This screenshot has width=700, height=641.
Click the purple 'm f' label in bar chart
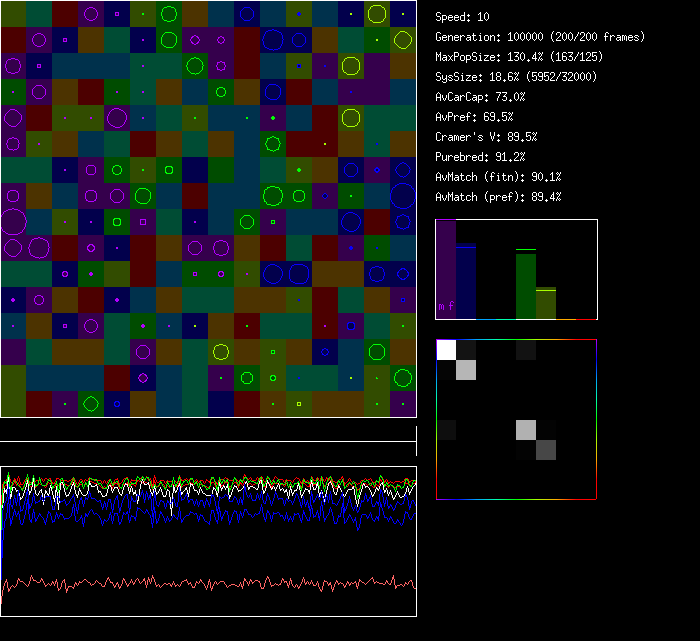(x=445, y=306)
